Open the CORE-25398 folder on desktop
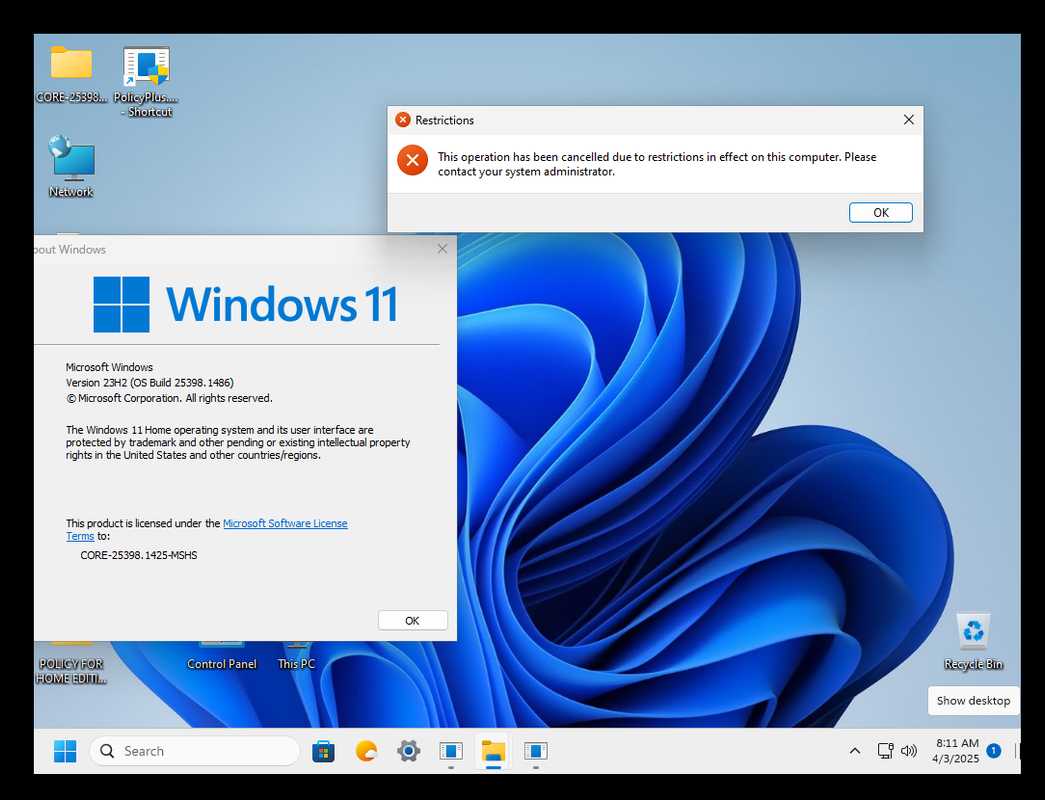Viewport: 1045px width, 800px height. [71, 75]
